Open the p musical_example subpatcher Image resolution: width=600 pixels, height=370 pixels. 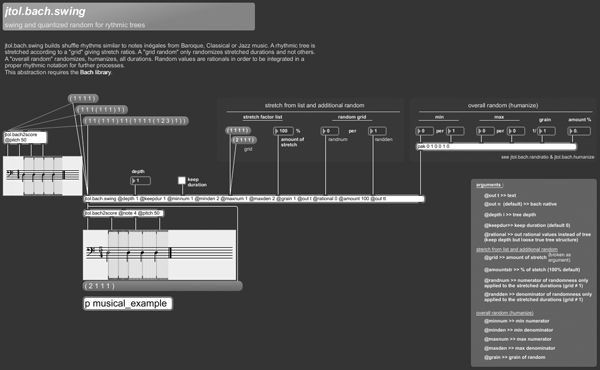pyautogui.click(x=128, y=303)
